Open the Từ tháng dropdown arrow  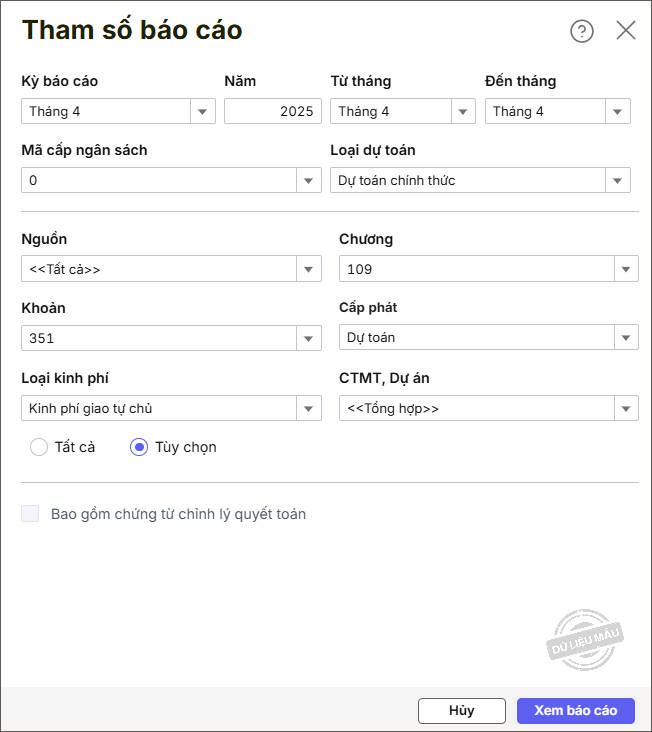point(463,112)
